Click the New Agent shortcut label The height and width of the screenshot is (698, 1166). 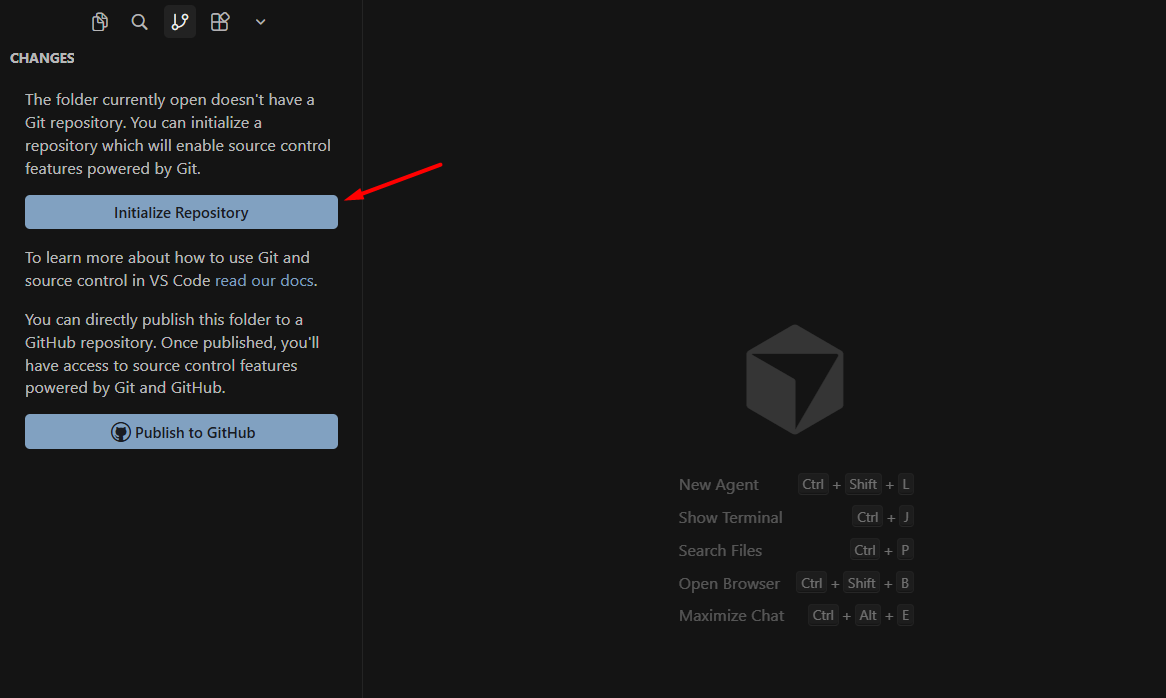(718, 485)
